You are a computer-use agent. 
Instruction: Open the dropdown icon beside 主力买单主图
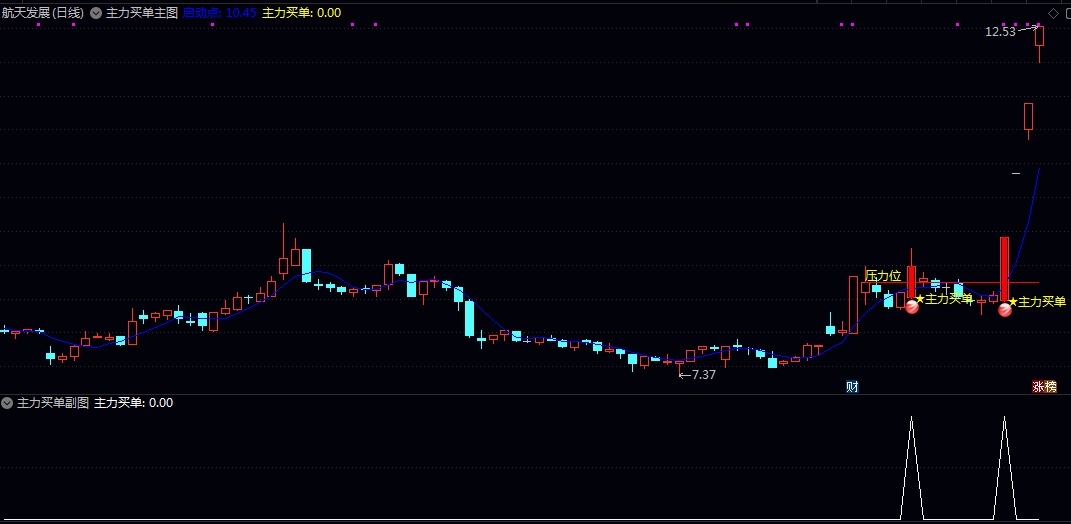pos(96,13)
